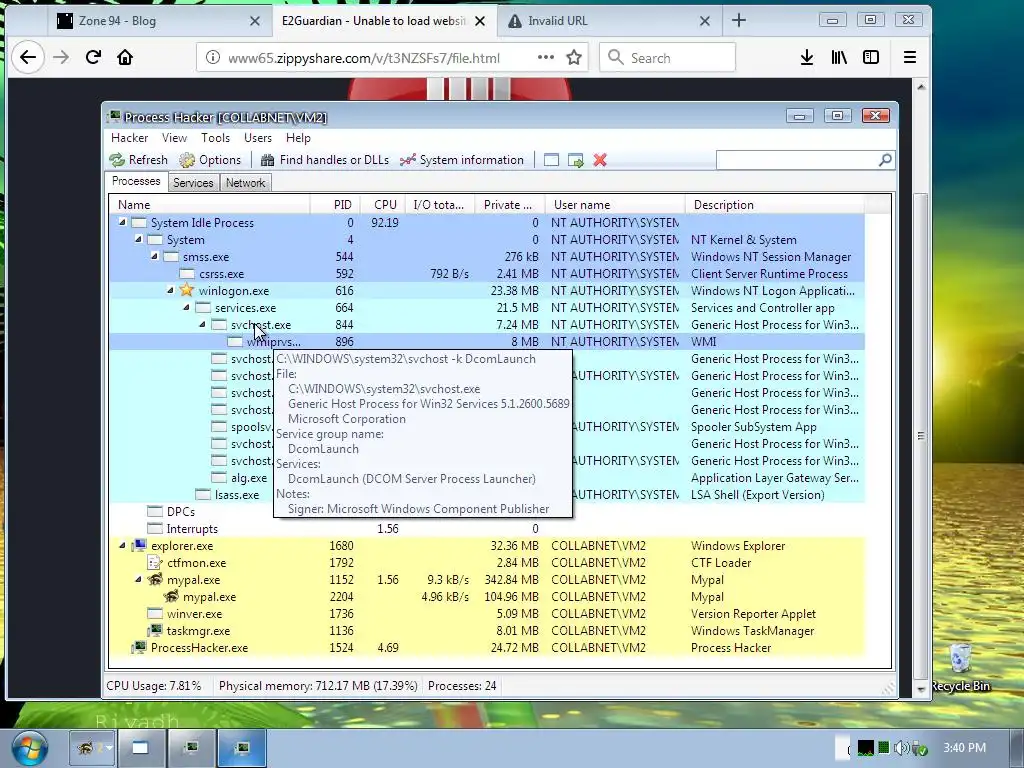Bookmark this page with star icon
The height and width of the screenshot is (768, 1024).
[574, 57]
